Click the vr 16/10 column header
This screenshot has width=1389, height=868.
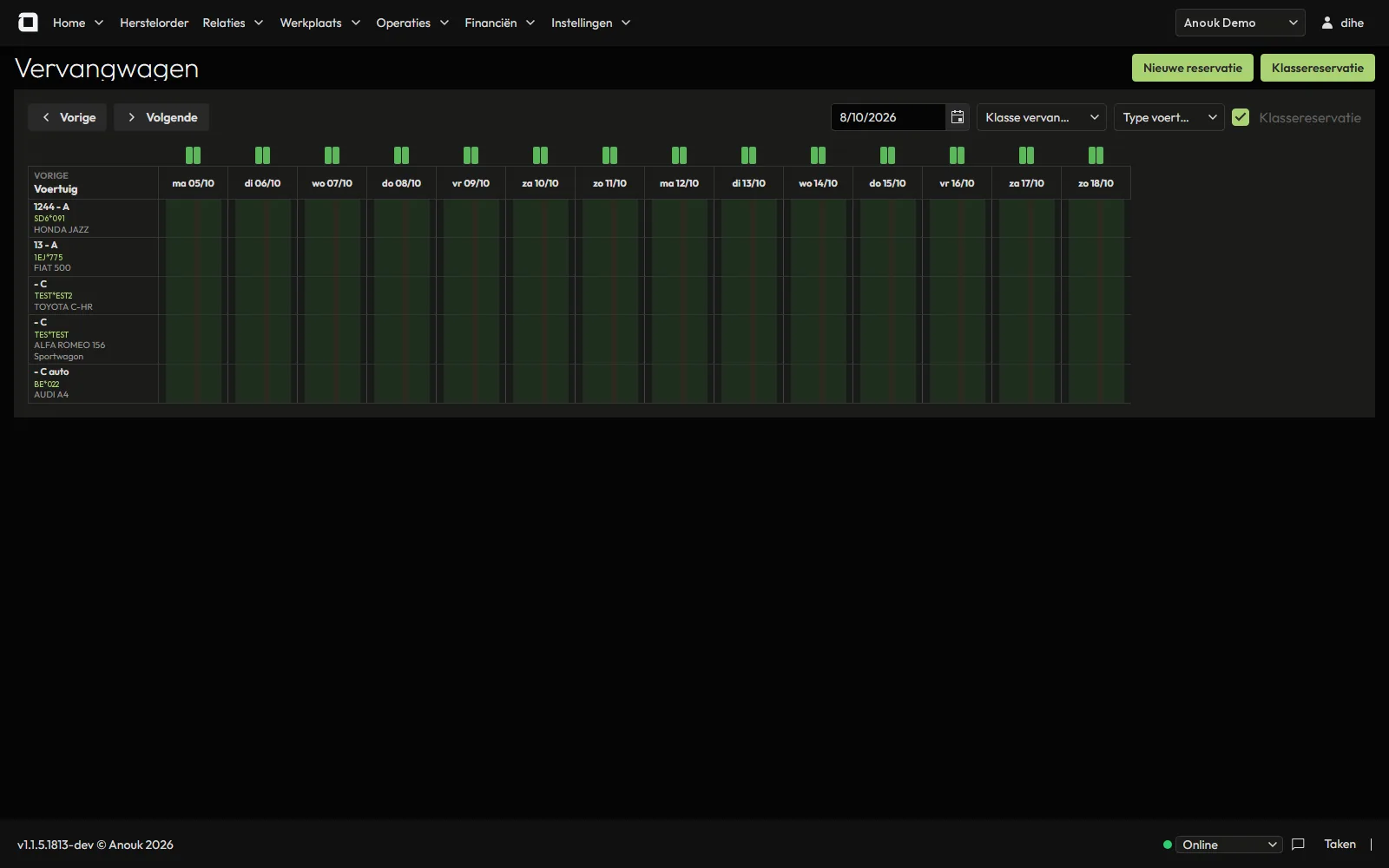point(957,183)
